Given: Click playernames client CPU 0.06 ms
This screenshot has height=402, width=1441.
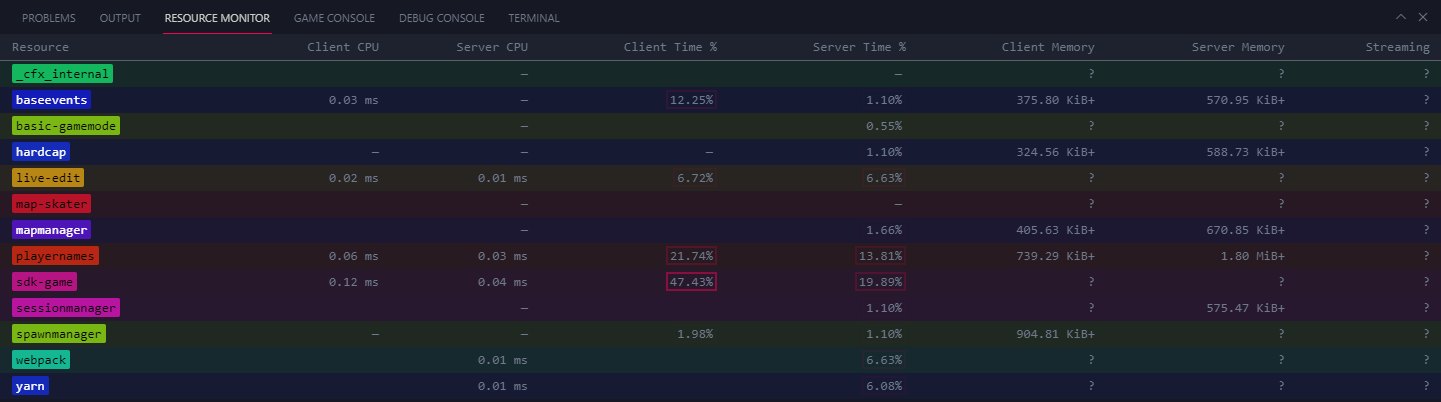Looking at the screenshot, I should tap(354, 256).
